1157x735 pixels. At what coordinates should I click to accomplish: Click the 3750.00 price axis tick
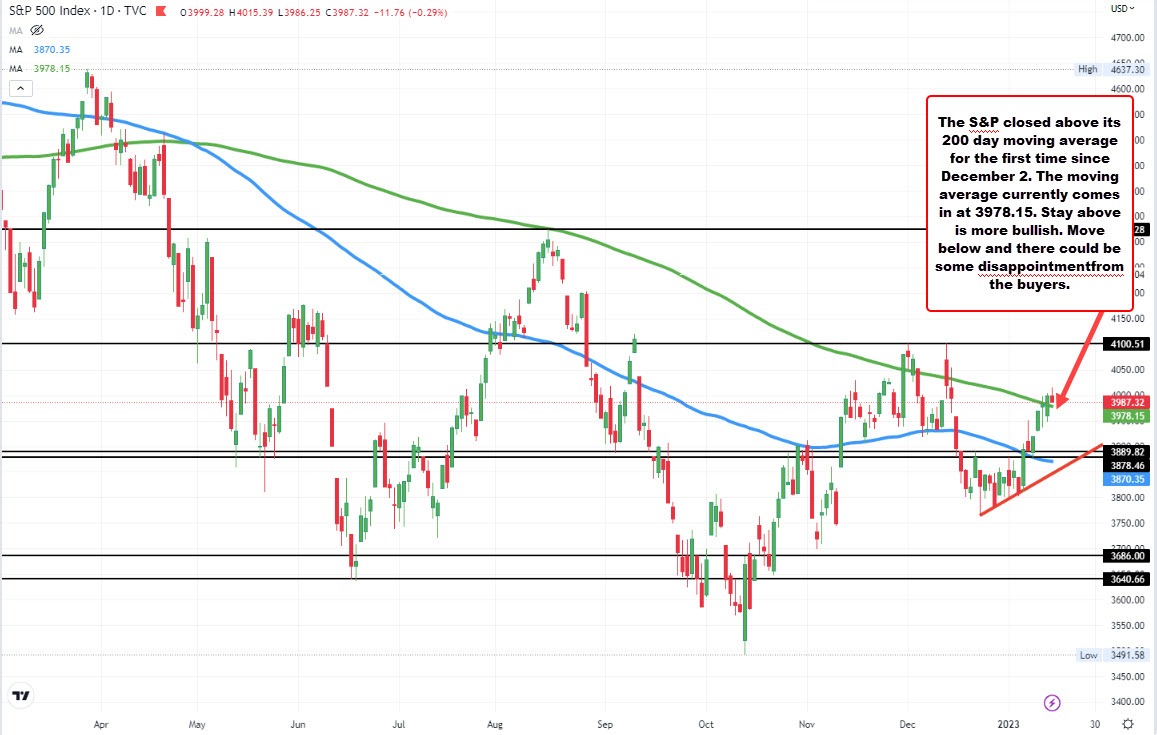click(x=1128, y=523)
